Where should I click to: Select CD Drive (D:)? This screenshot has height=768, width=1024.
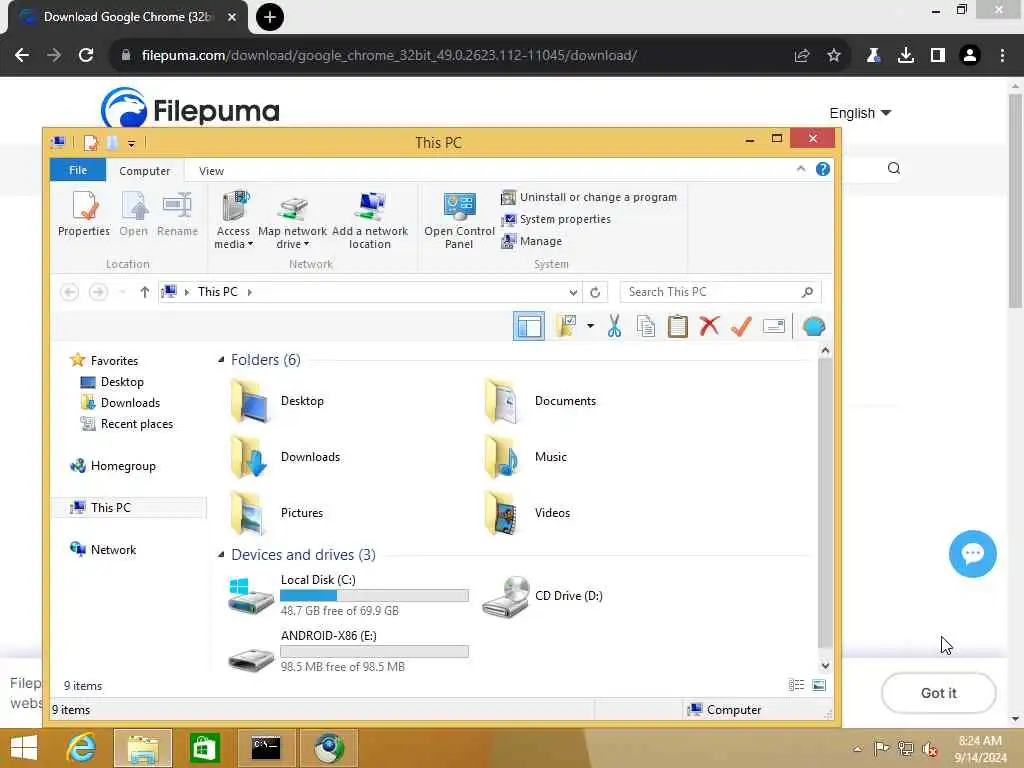[543, 596]
